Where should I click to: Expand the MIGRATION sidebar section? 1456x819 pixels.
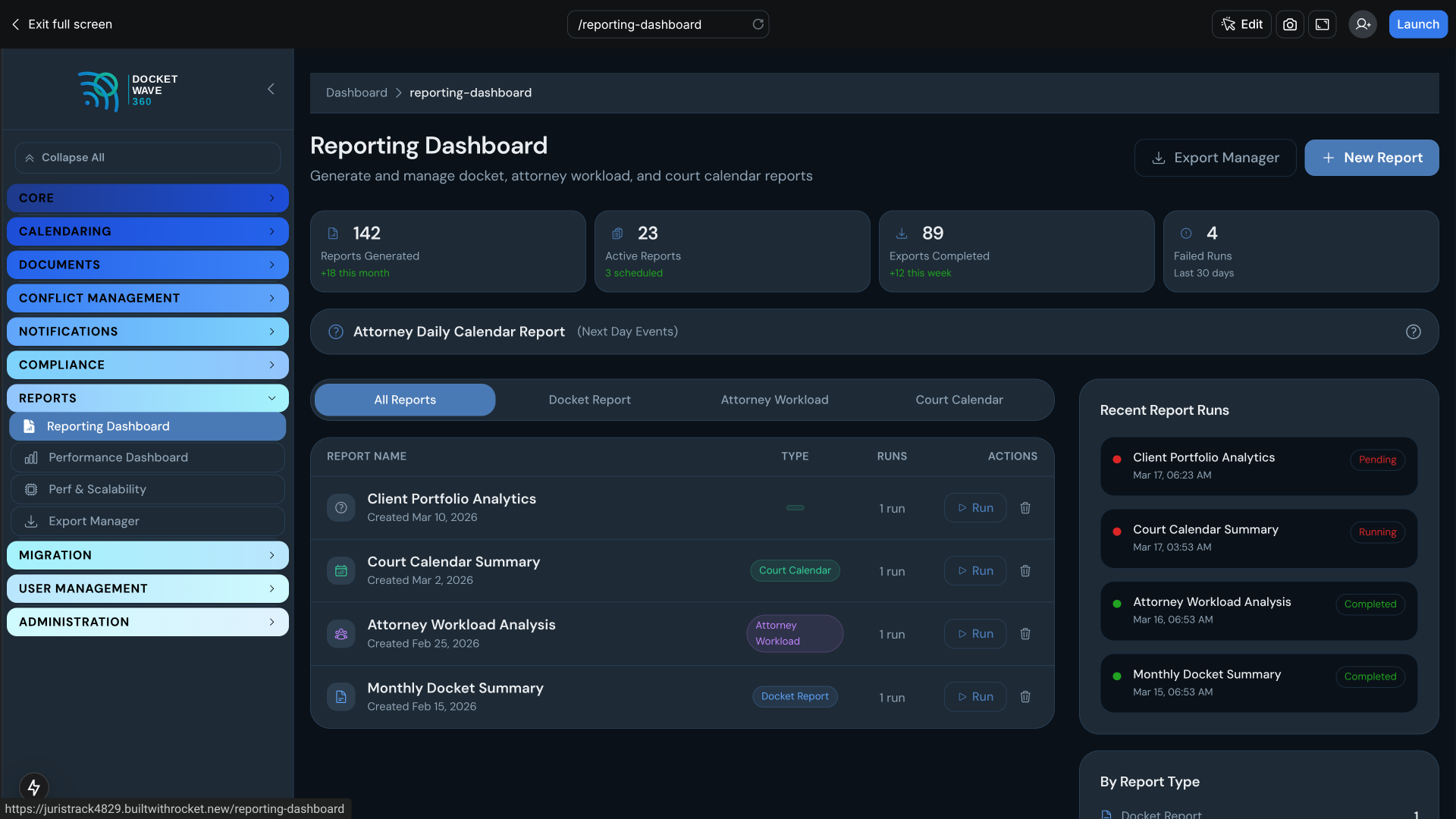click(147, 555)
